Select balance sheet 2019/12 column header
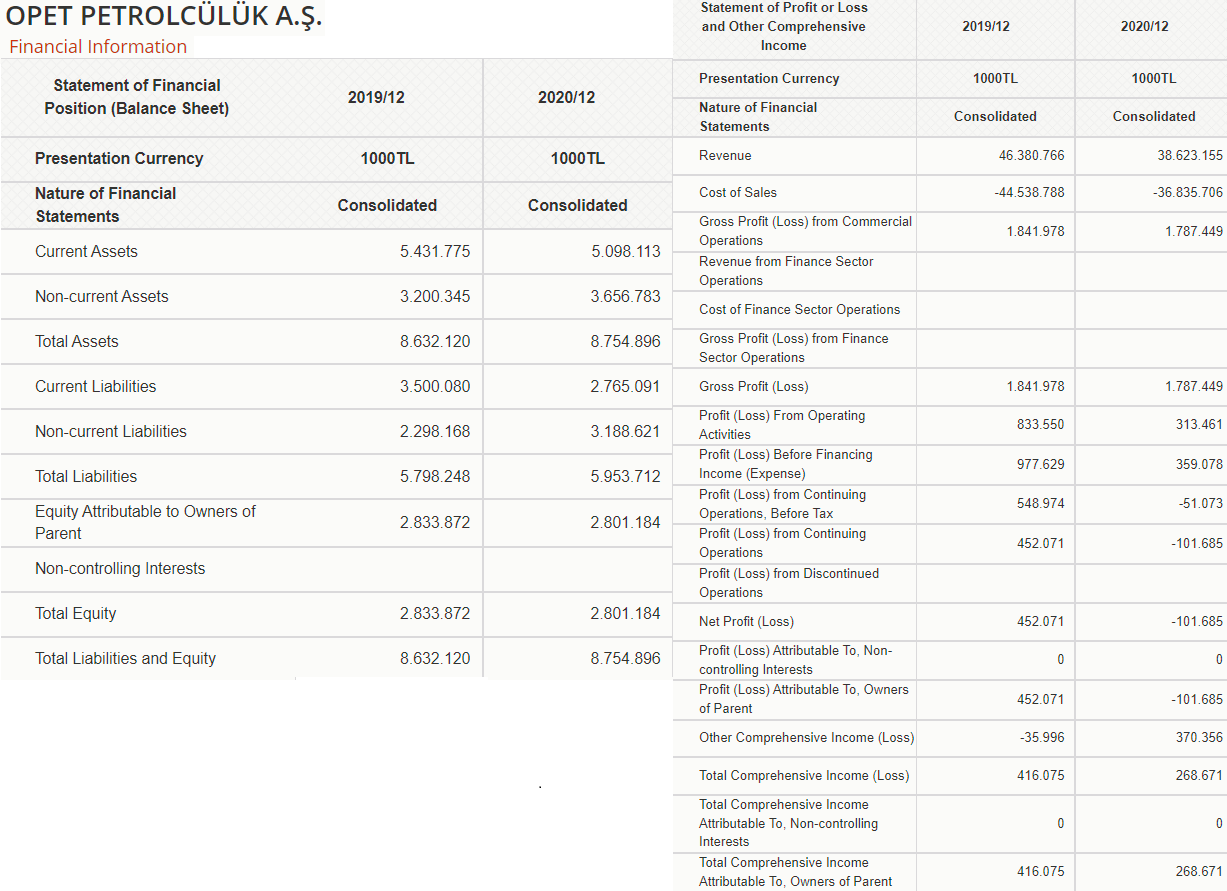Image resolution: width=1227 pixels, height=891 pixels. 376,97
